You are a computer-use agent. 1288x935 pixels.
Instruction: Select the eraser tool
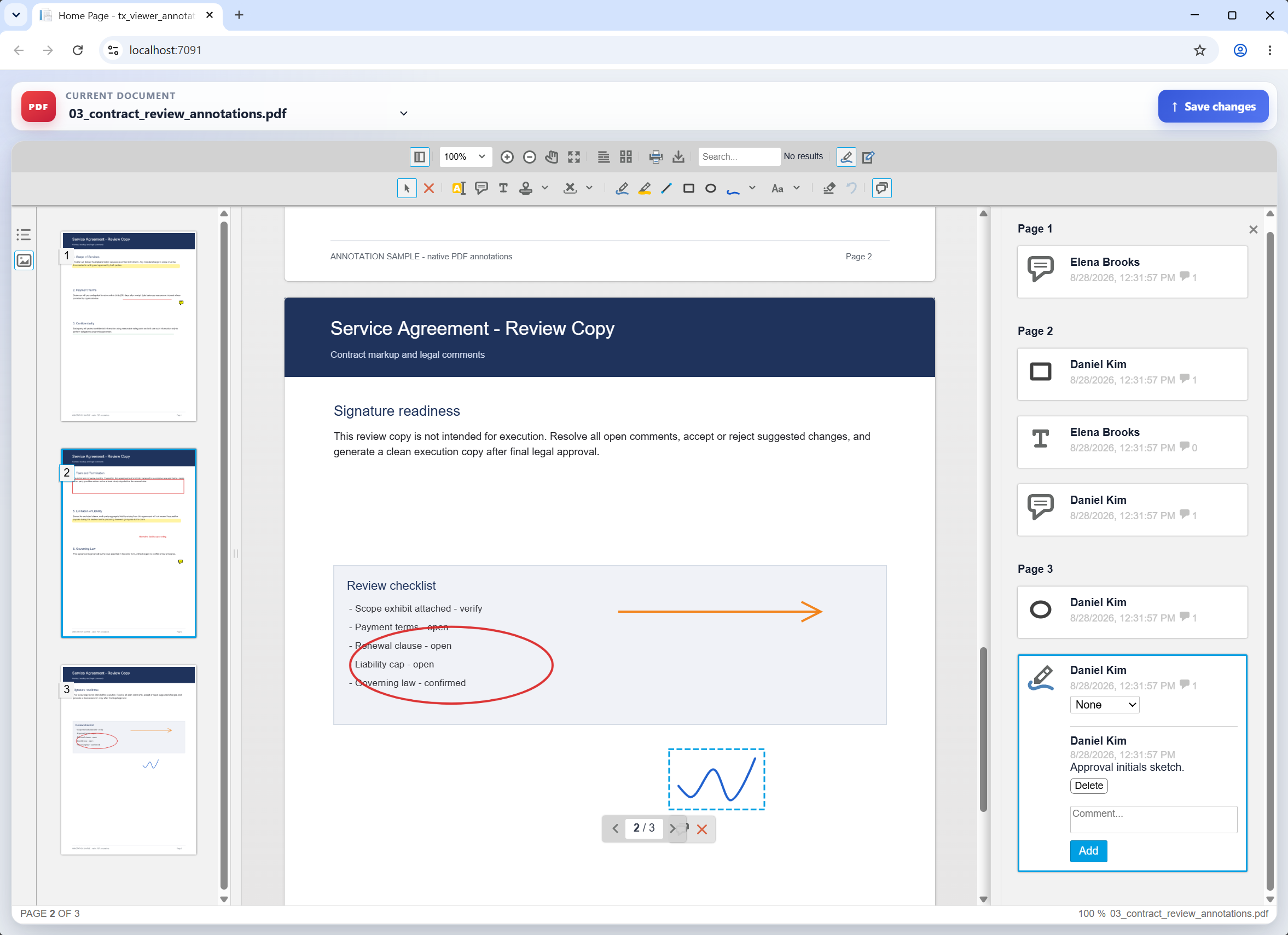coord(829,188)
